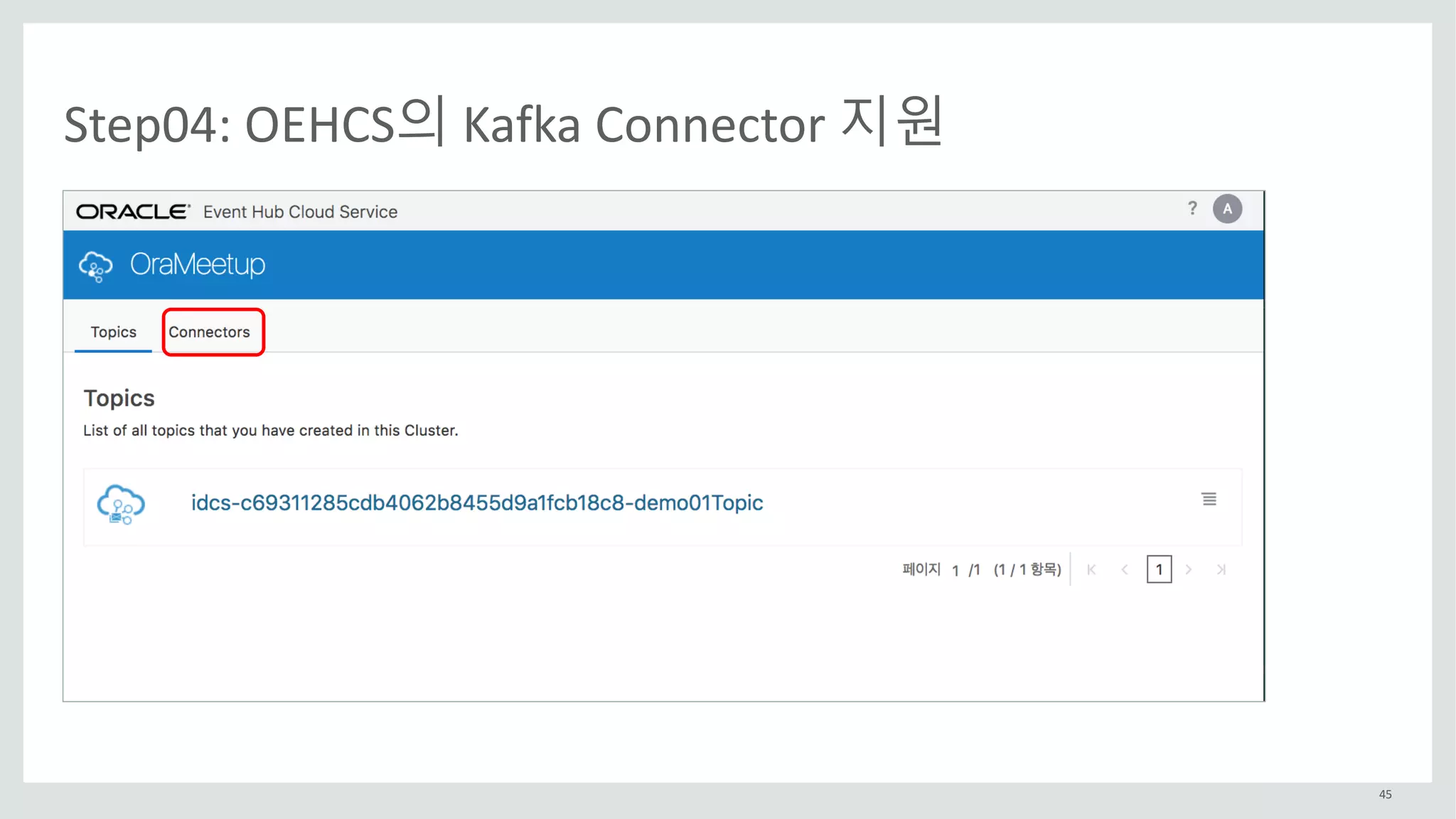Click Event Hub Cloud Service title
This screenshot has width=1456, height=819.
tap(300, 212)
